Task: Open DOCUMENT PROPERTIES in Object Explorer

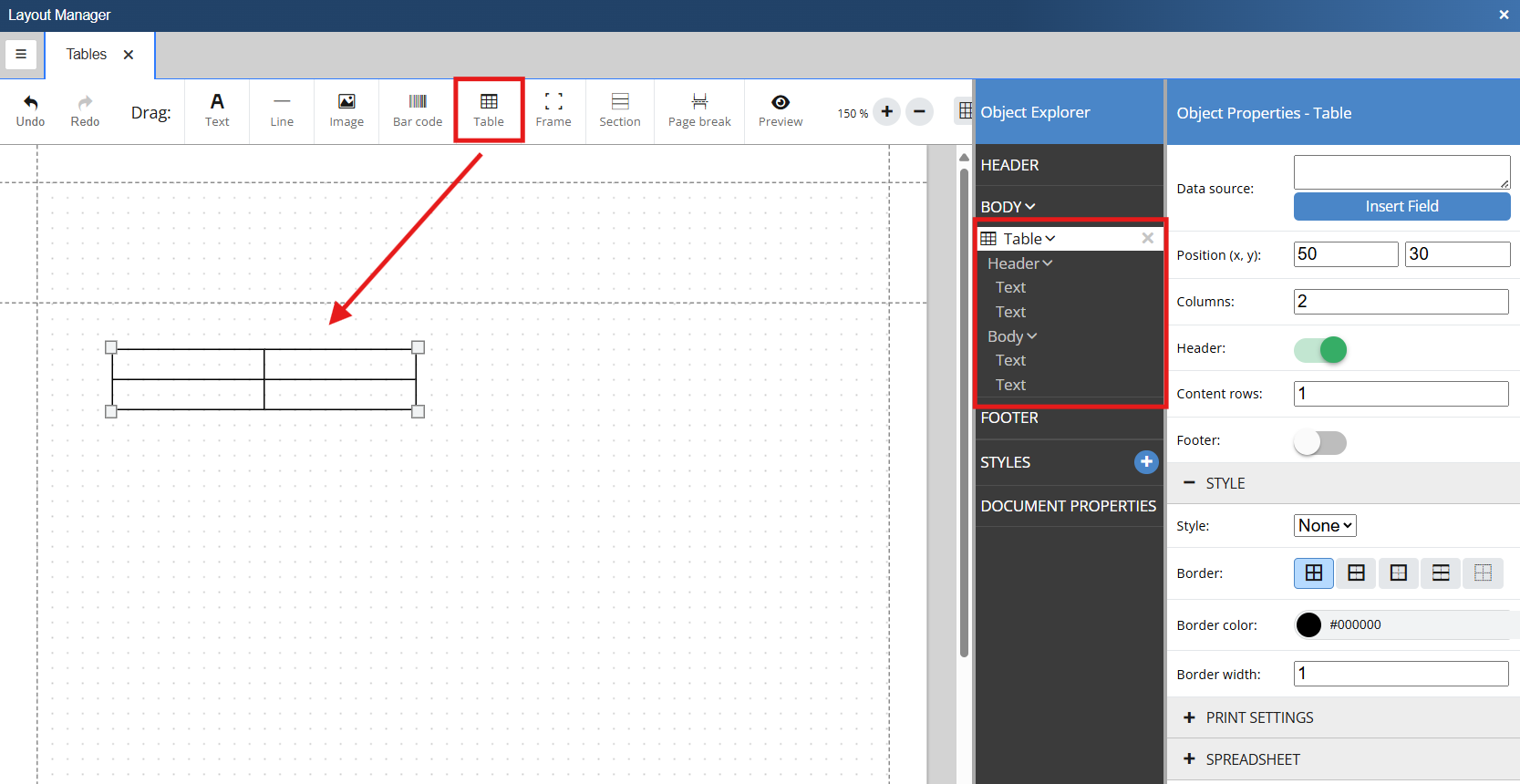Action: click(1068, 506)
